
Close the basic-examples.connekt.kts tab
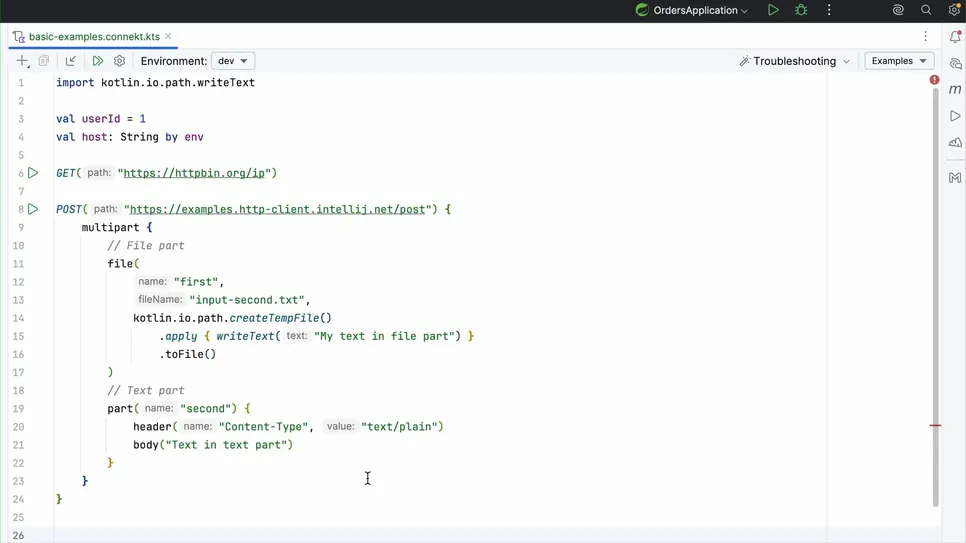[168, 36]
